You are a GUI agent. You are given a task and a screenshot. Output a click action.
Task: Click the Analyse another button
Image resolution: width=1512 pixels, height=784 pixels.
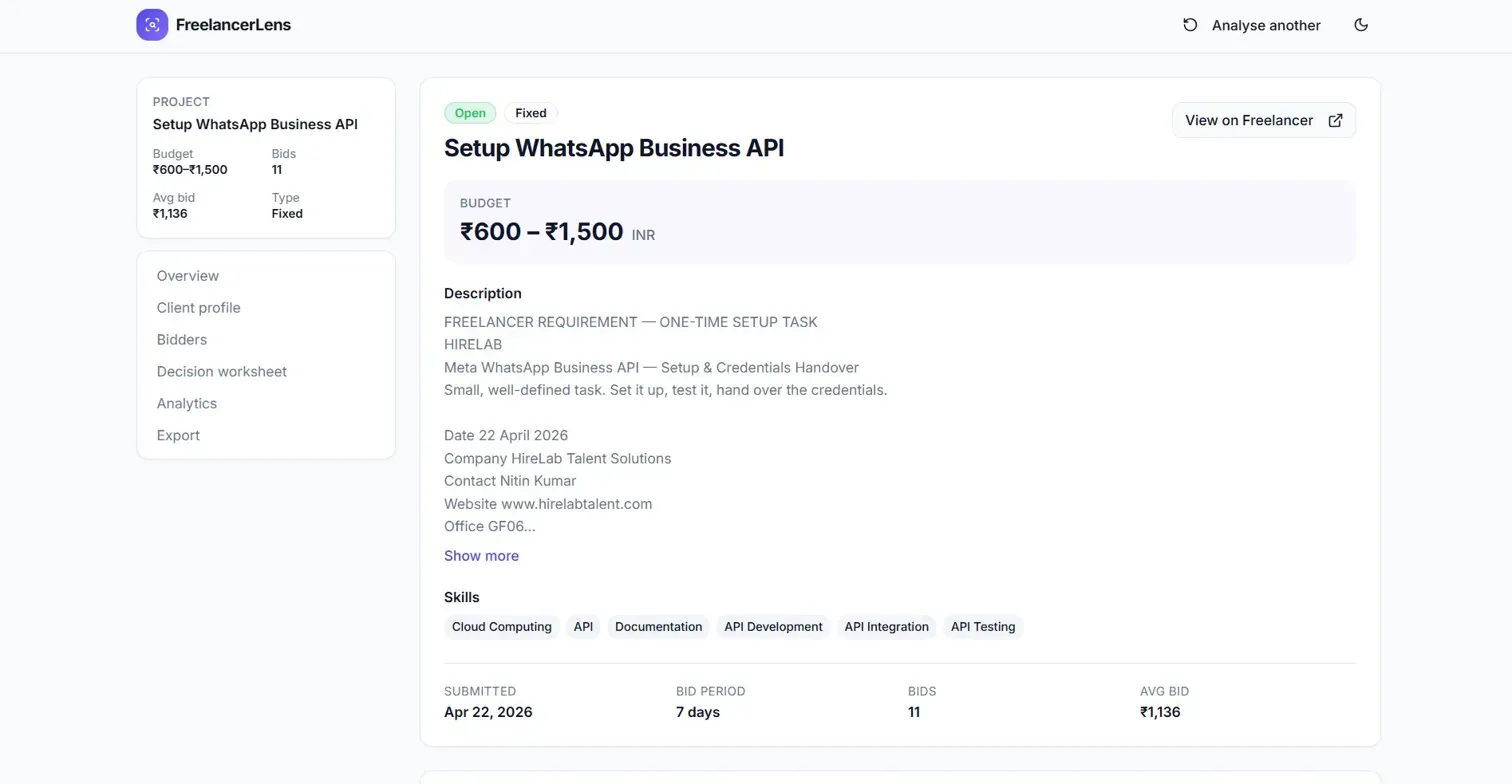1252,25
